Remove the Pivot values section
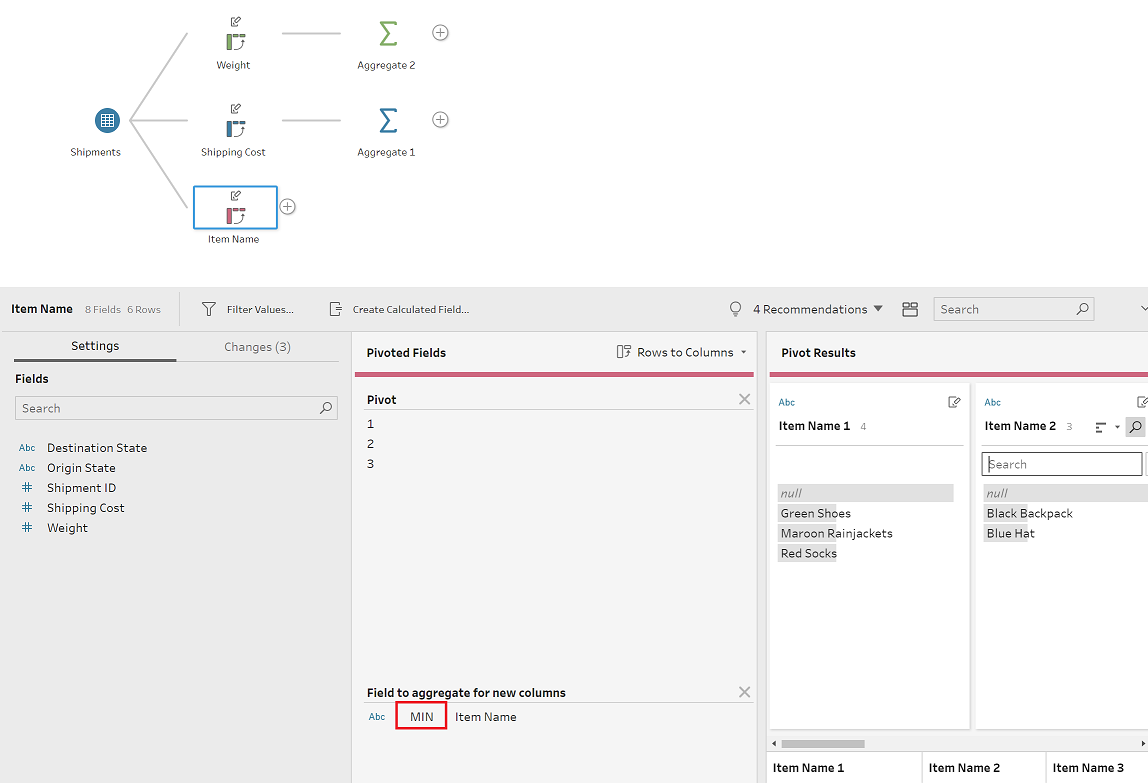Image resolution: width=1148 pixels, height=783 pixels. [745, 399]
